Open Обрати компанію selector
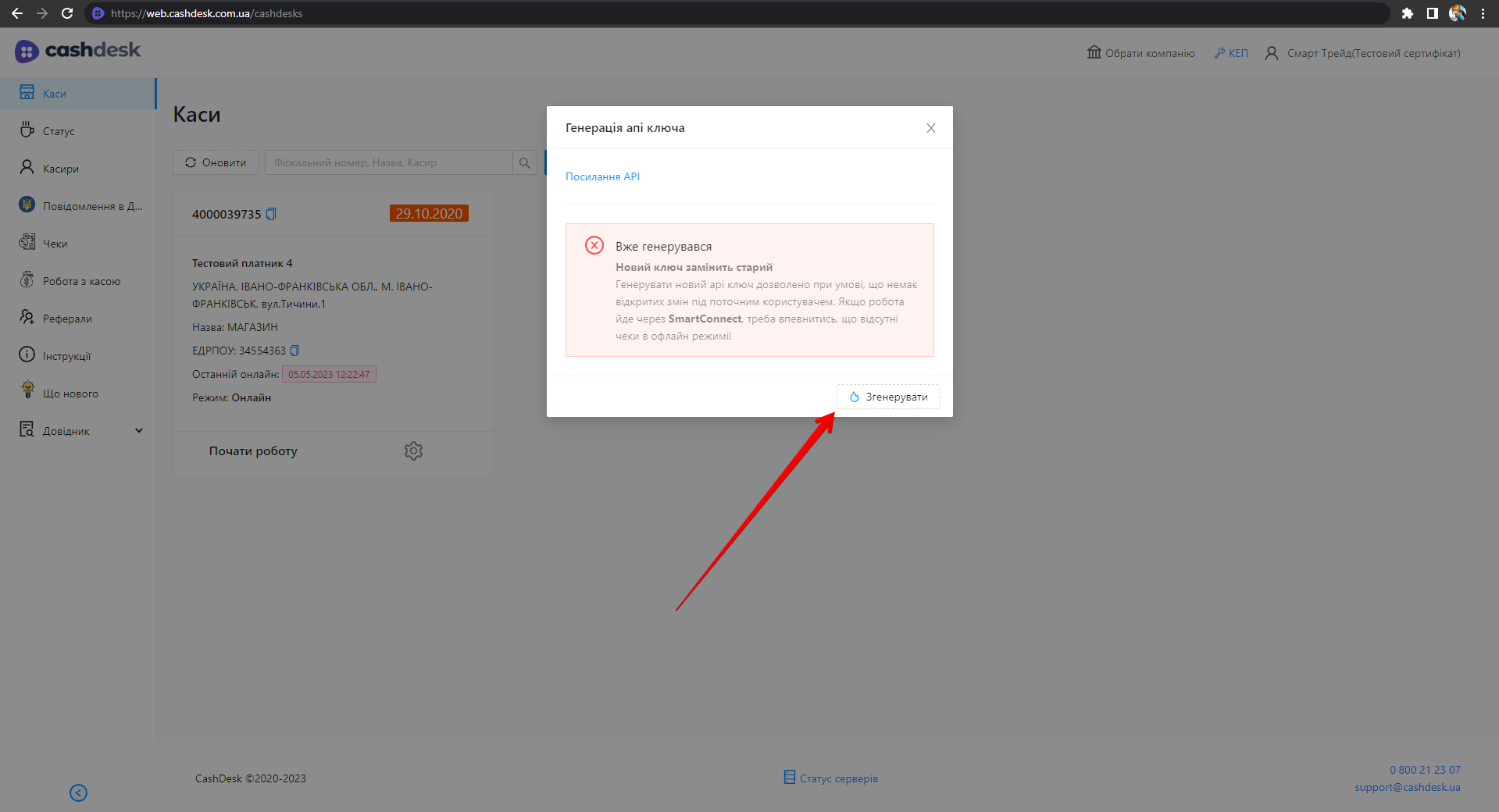The width and height of the screenshot is (1499, 812). pyautogui.click(x=1140, y=53)
